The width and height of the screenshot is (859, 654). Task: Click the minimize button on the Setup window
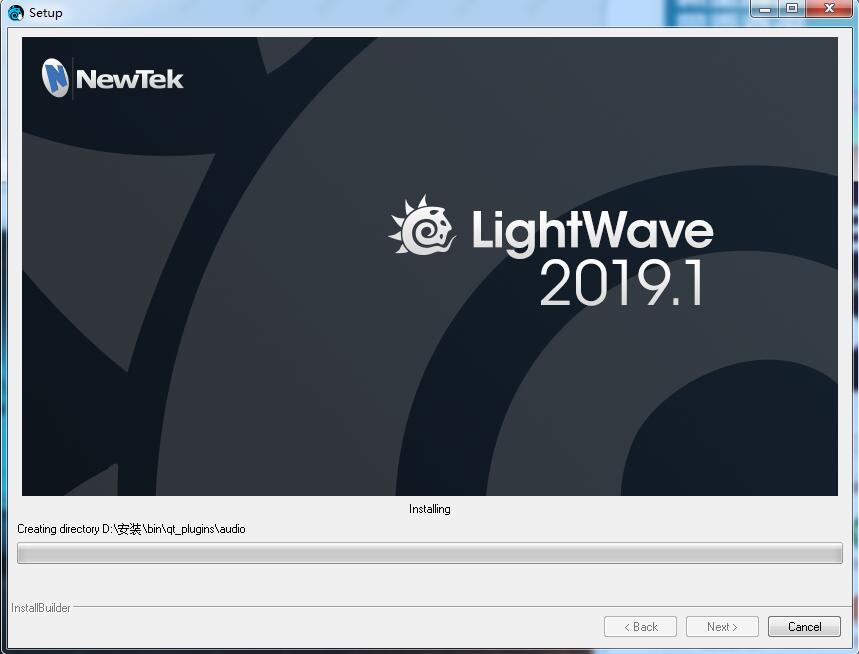766,9
